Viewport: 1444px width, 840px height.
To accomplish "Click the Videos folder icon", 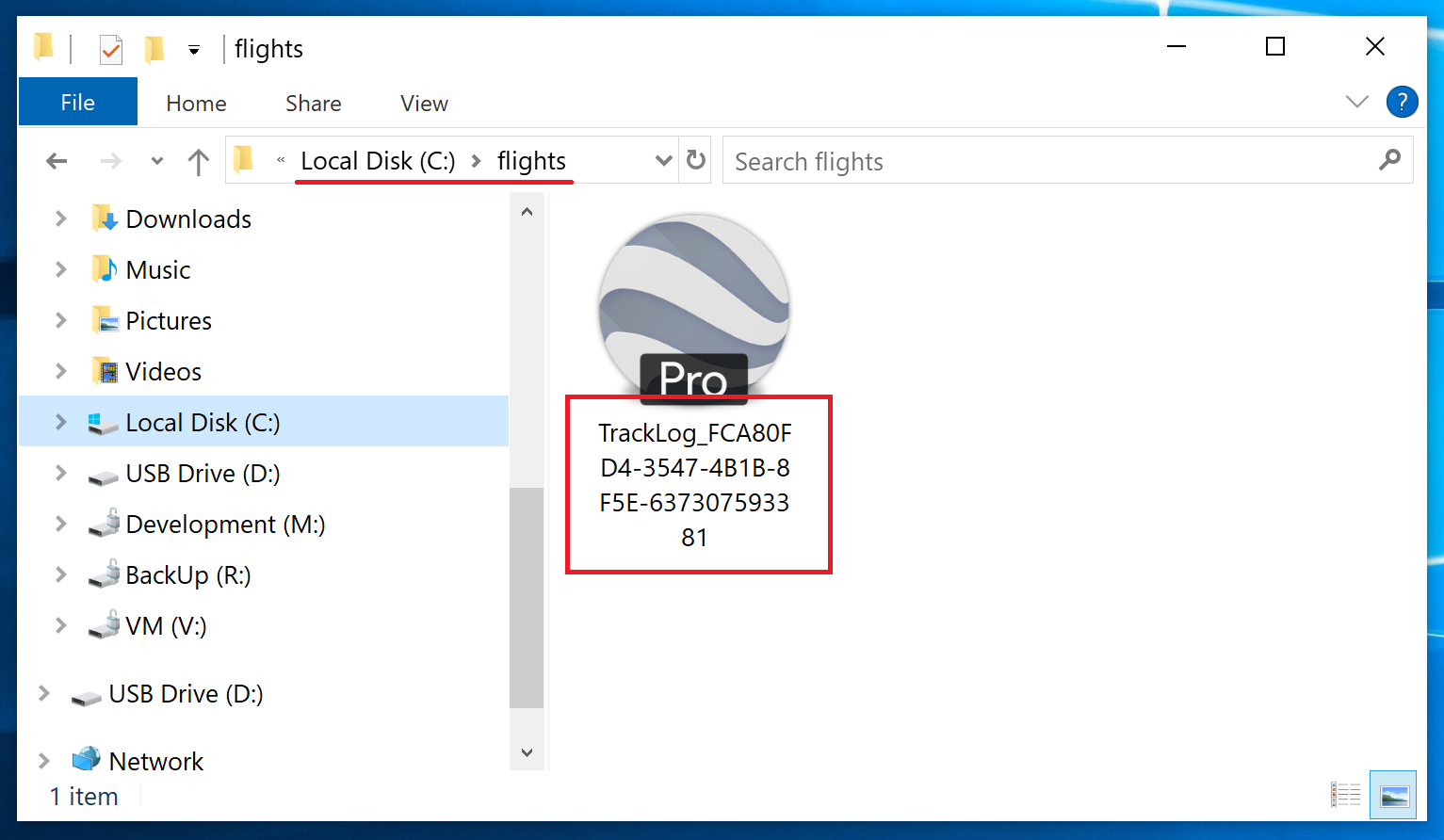I will [x=105, y=371].
